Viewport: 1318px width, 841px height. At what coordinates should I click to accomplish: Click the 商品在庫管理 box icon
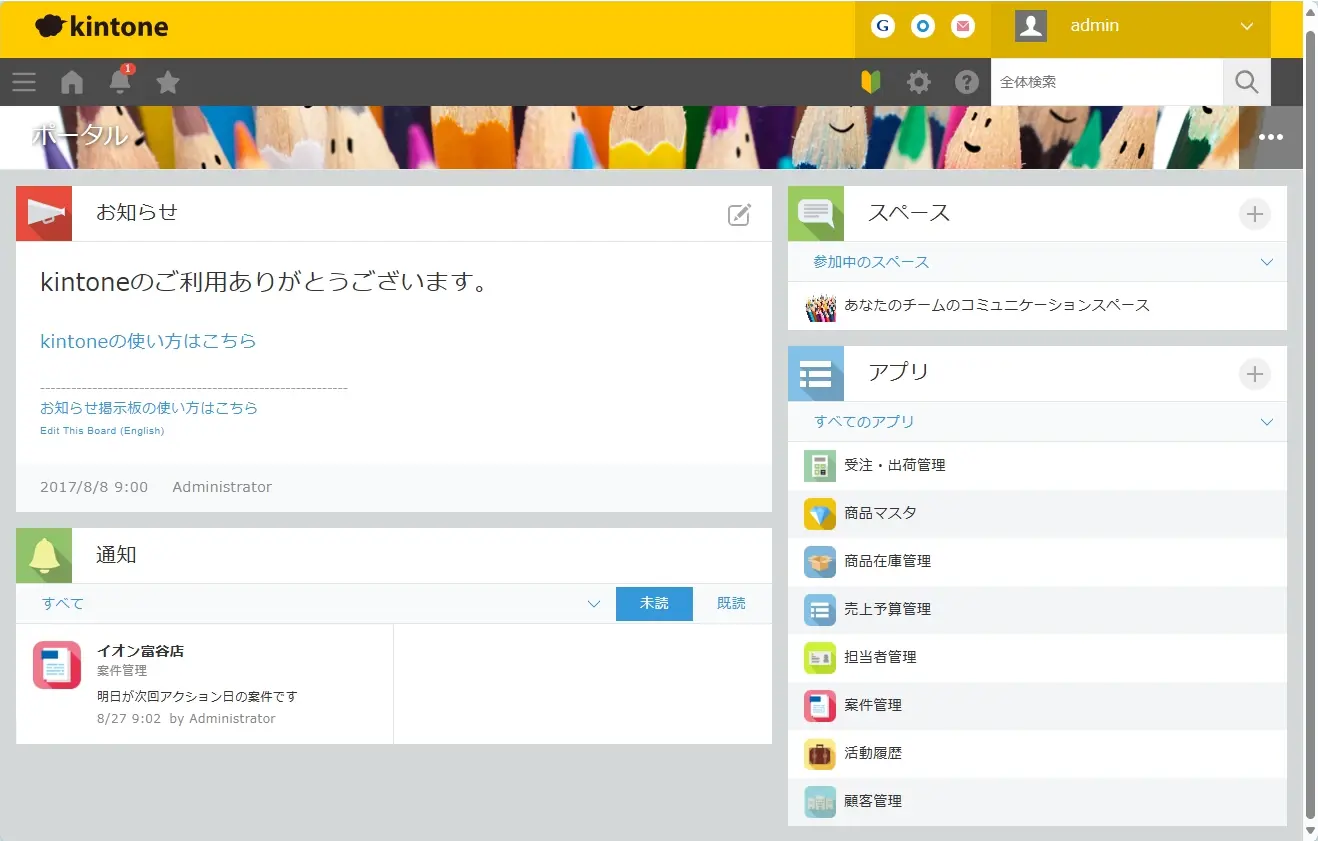[x=820, y=562]
